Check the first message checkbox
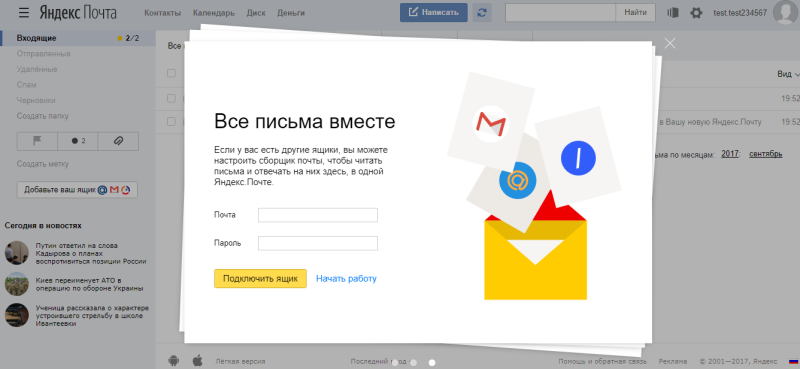This screenshot has width=800, height=369. tap(171, 98)
